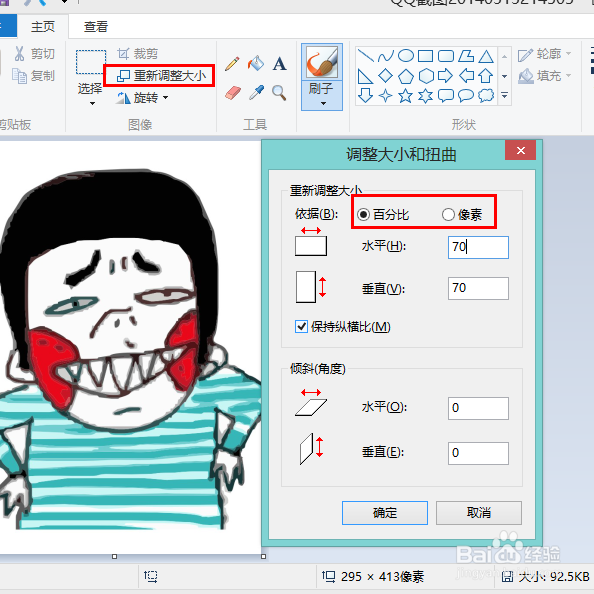Click the selection size status bar icon
Screen dimensions: 594x594
150,577
